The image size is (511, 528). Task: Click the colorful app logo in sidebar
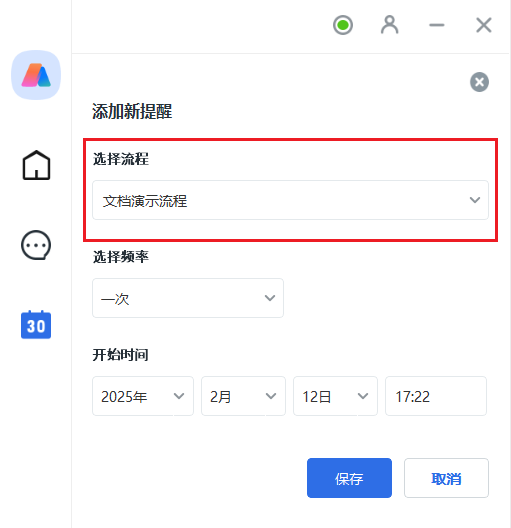click(36, 75)
